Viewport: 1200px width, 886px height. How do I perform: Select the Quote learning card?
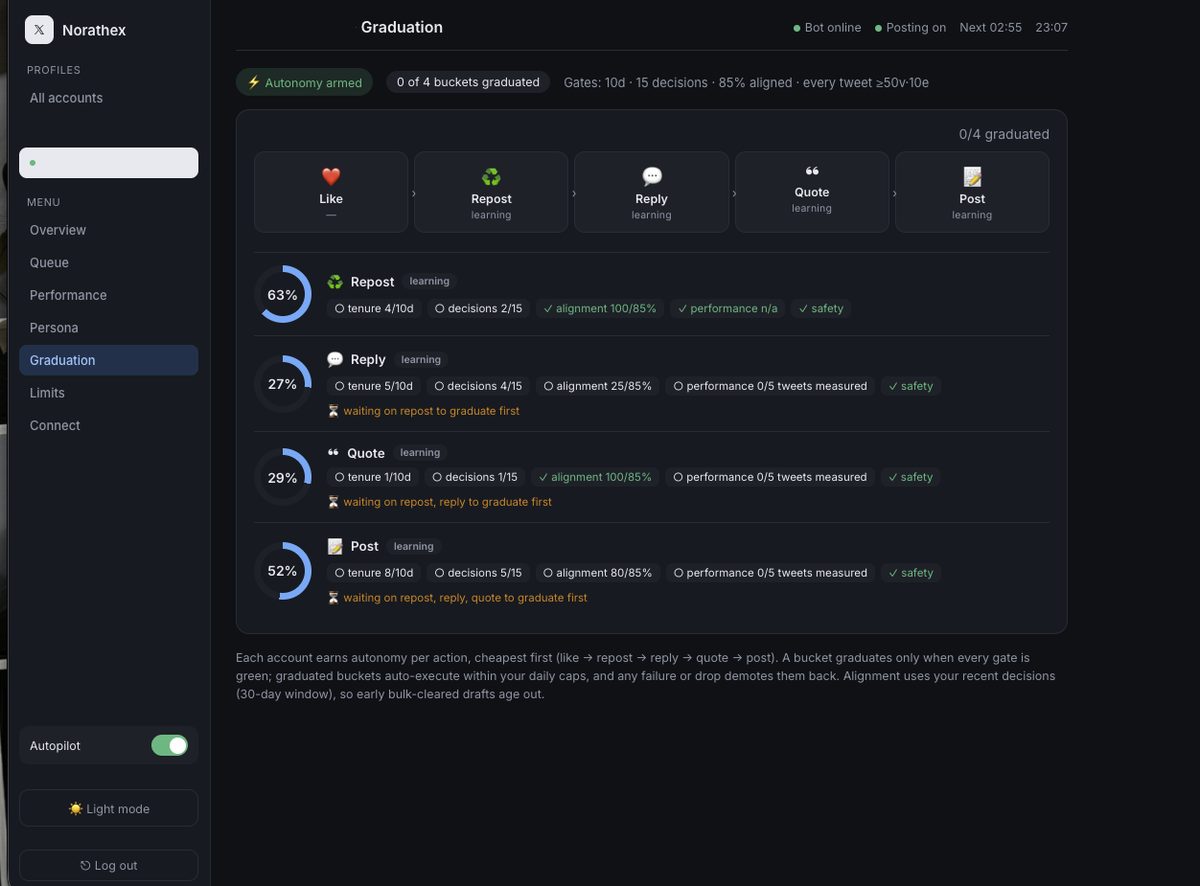tap(812, 192)
